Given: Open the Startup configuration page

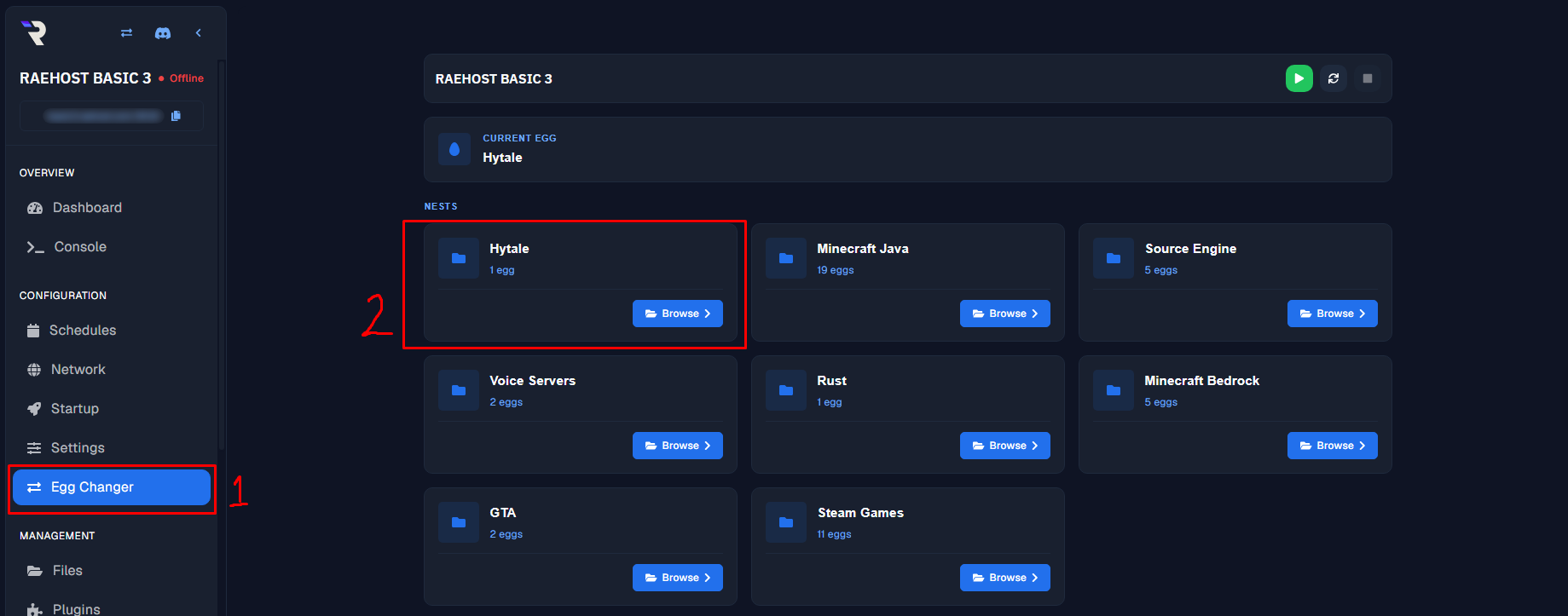Looking at the screenshot, I should [x=112, y=409].
